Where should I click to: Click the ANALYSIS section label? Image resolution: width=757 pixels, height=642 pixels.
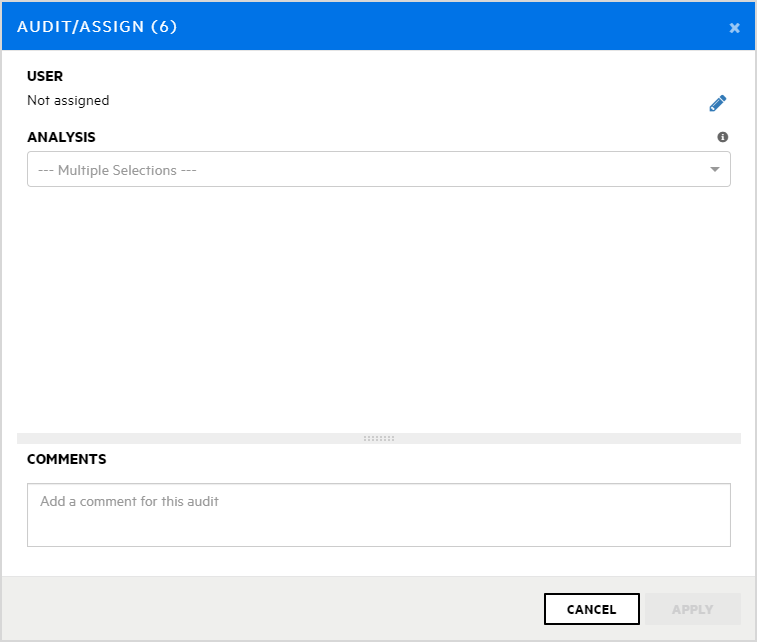pos(61,137)
